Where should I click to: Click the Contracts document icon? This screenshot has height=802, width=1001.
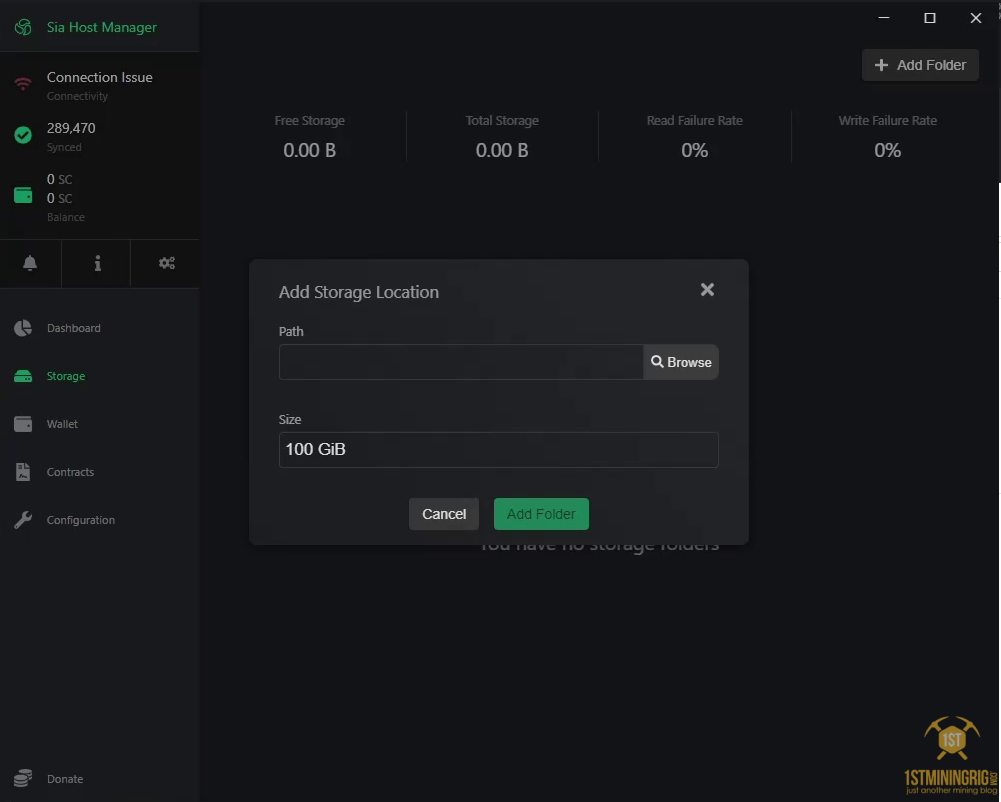tap(23, 472)
